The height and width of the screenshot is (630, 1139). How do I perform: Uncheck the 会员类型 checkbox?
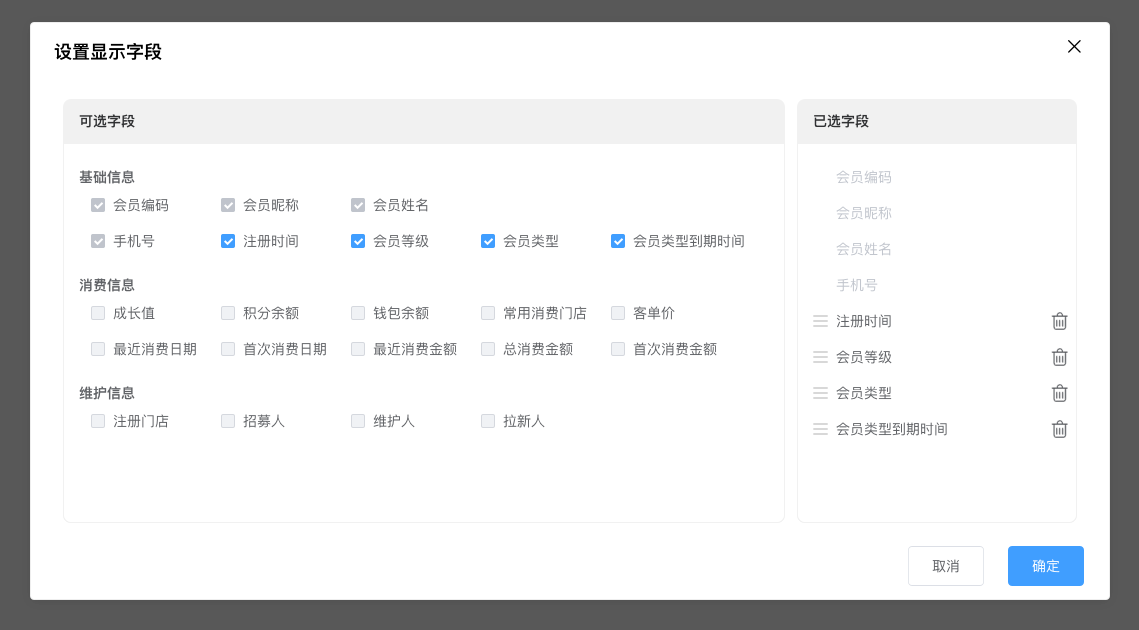(488, 241)
